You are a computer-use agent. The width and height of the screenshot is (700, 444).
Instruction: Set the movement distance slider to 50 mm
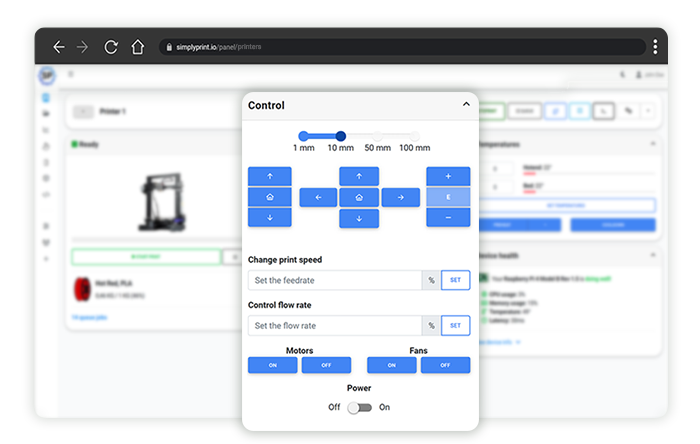pyautogui.click(x=378, y=136)
